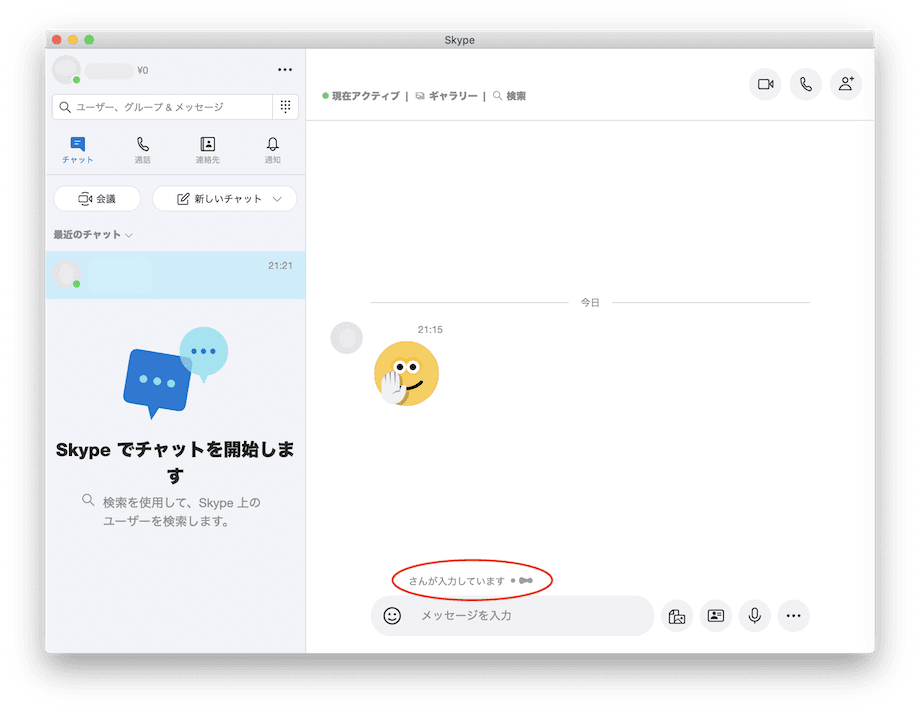Screen dimensions: 920x713
Task: Open more message options ellipsis
Action: [794, 616]
